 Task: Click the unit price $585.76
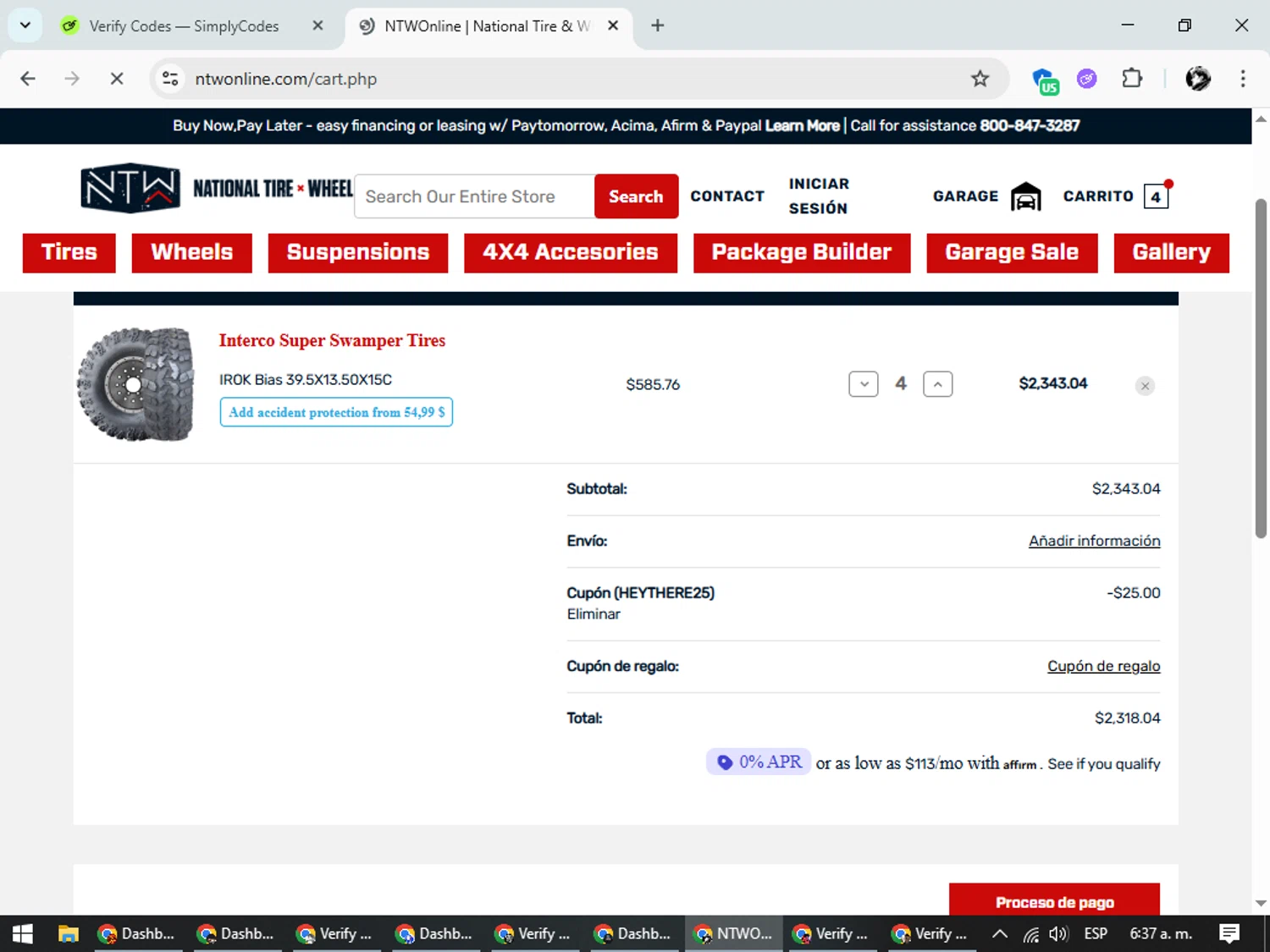[652, 384]
